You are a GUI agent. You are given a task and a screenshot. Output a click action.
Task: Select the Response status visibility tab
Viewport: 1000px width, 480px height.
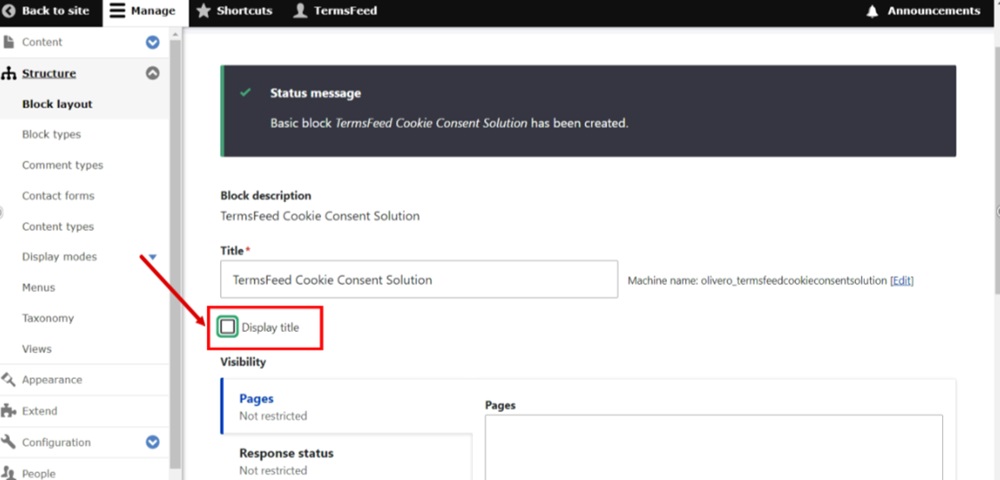pyautogui.click(x=346, y=457)
